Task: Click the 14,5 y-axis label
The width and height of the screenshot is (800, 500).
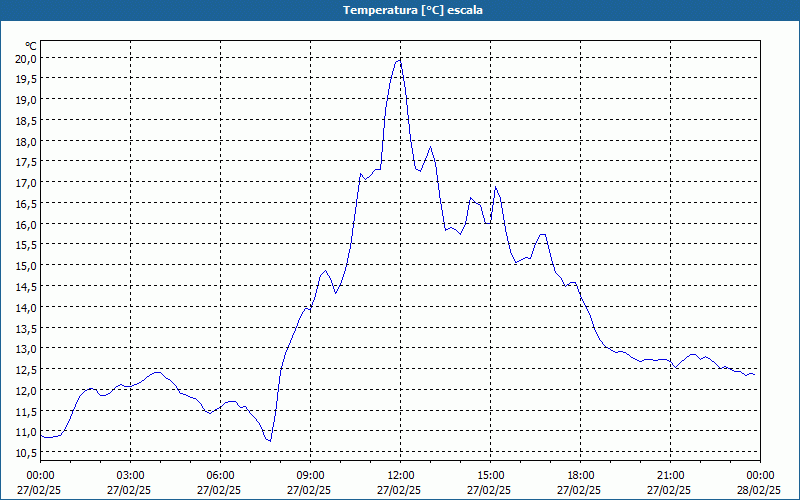Action: click(x=26, y=287)
